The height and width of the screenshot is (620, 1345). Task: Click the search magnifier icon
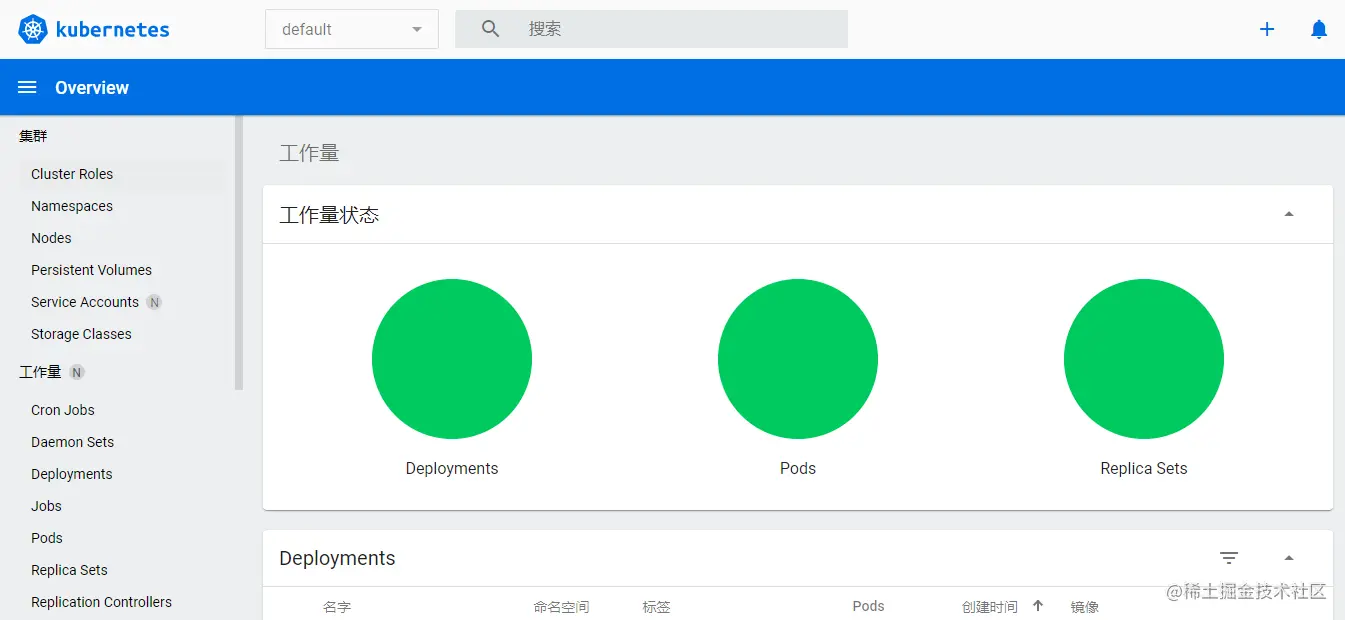489,29
